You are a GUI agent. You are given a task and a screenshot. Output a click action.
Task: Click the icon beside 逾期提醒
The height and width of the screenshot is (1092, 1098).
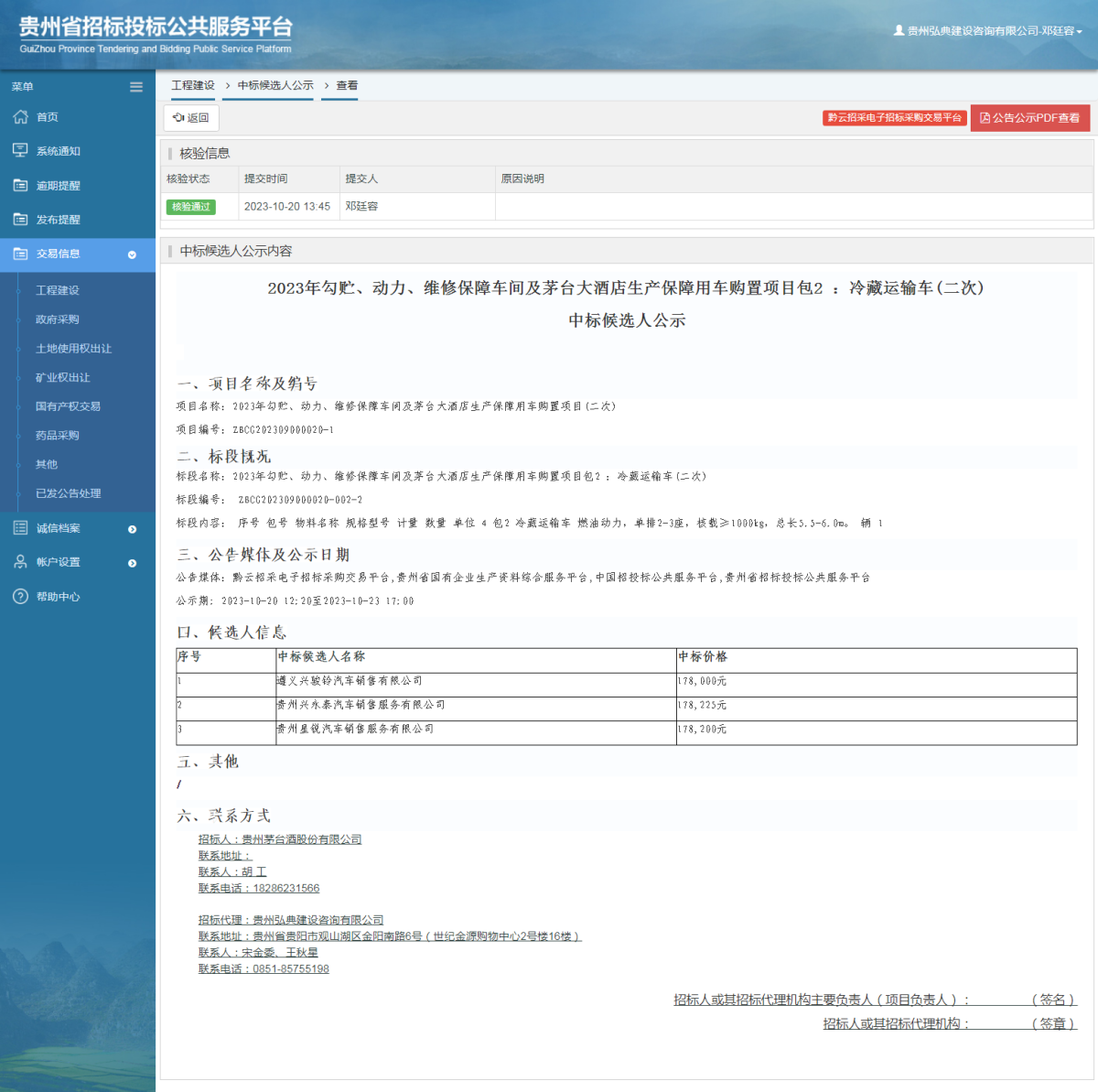point(20,185)
